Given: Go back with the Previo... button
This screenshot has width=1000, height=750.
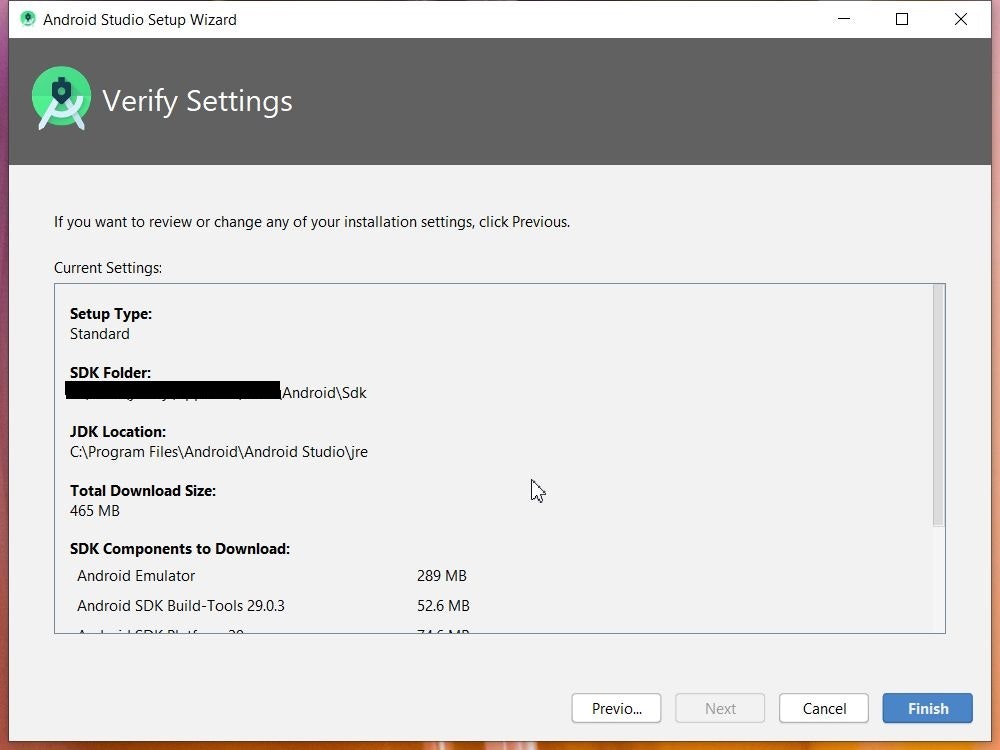Looking at the screenshot, I should 616,708.
